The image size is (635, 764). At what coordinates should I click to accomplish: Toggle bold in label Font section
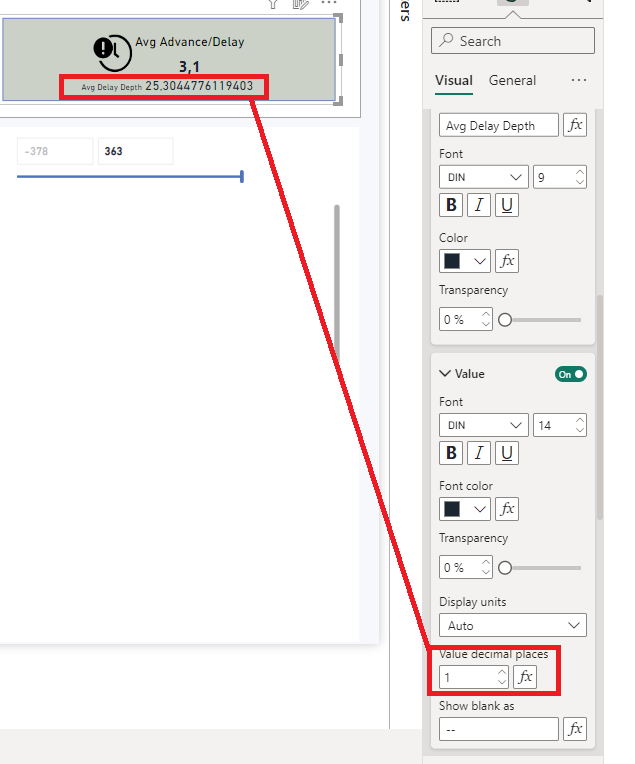pyautogui.click(x=451, y=205)
